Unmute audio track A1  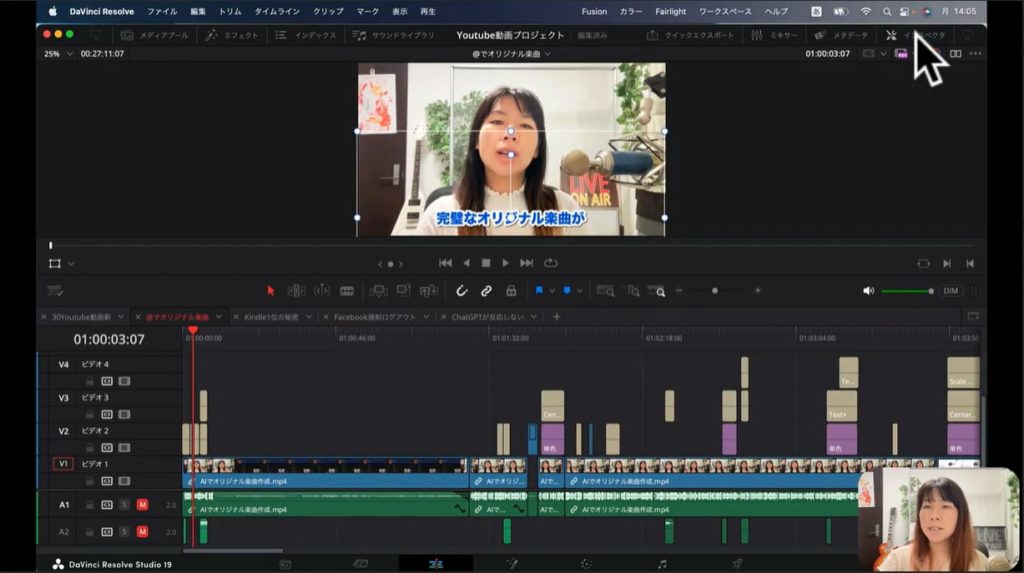pos(142,505)
